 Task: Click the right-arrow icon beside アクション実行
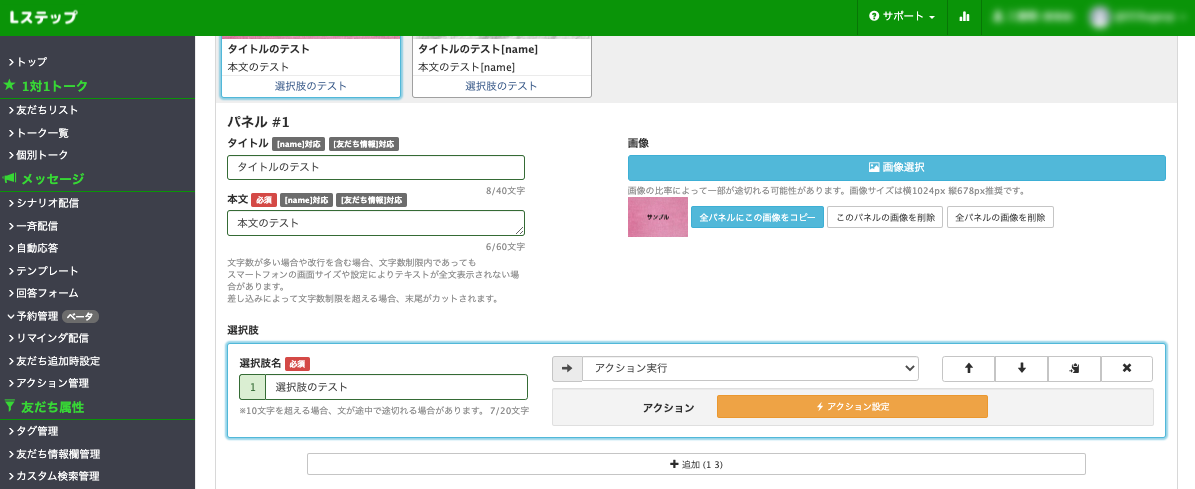tap(567, 369)
